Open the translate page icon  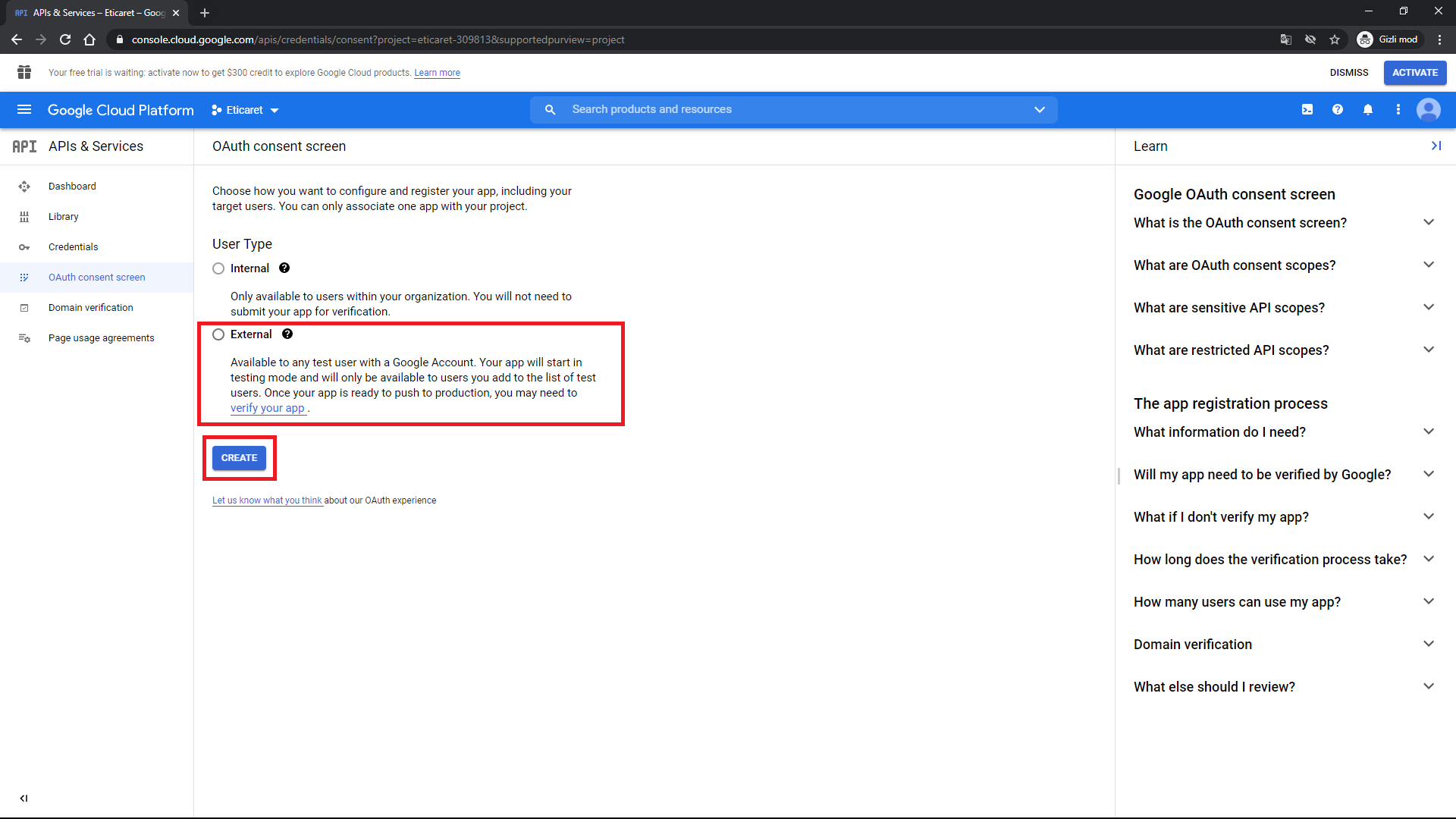pyautogui.click(x=1286, y=39)
